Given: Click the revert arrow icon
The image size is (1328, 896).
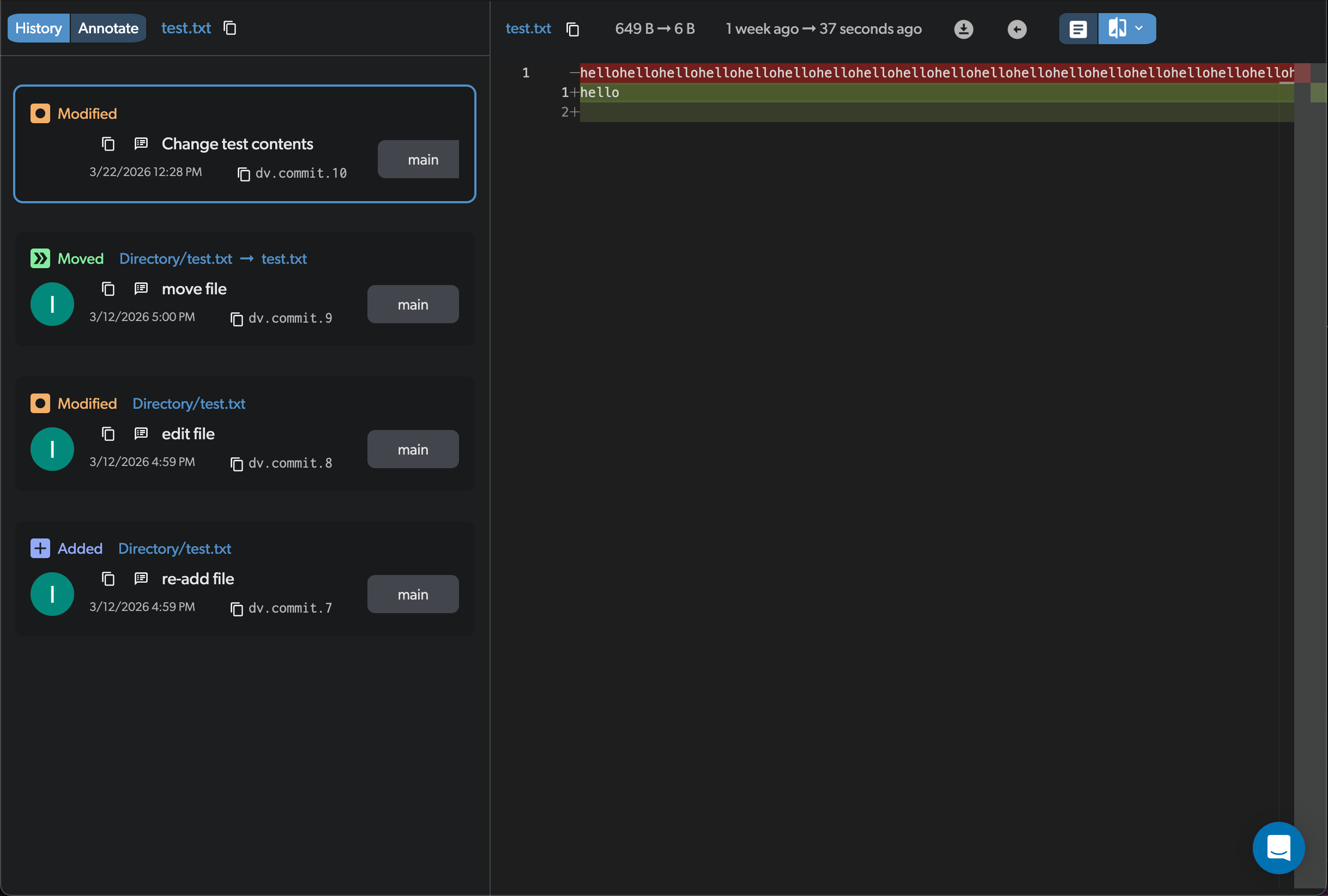Looking at the screenshot, I should [1017, 29].
